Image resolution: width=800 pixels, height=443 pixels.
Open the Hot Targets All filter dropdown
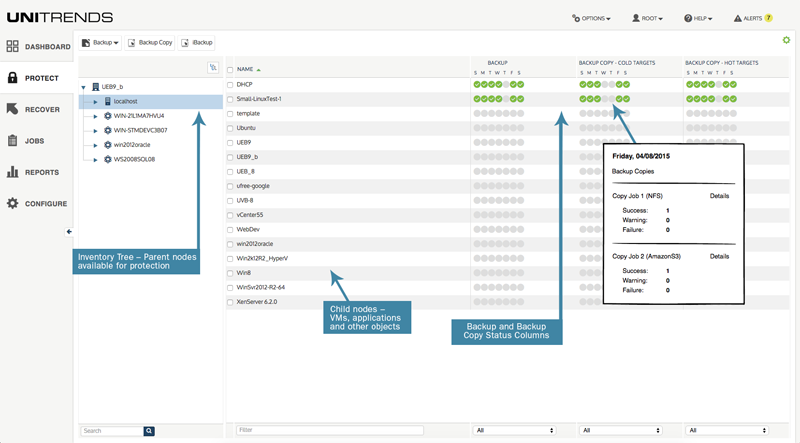[727, 431]
